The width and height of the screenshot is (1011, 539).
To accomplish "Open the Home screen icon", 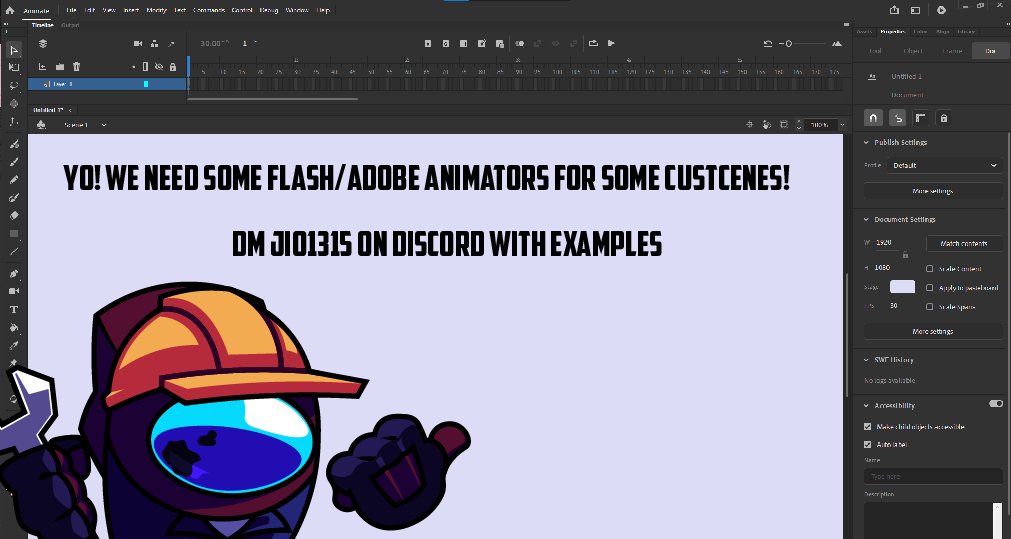I will point(10,10).
